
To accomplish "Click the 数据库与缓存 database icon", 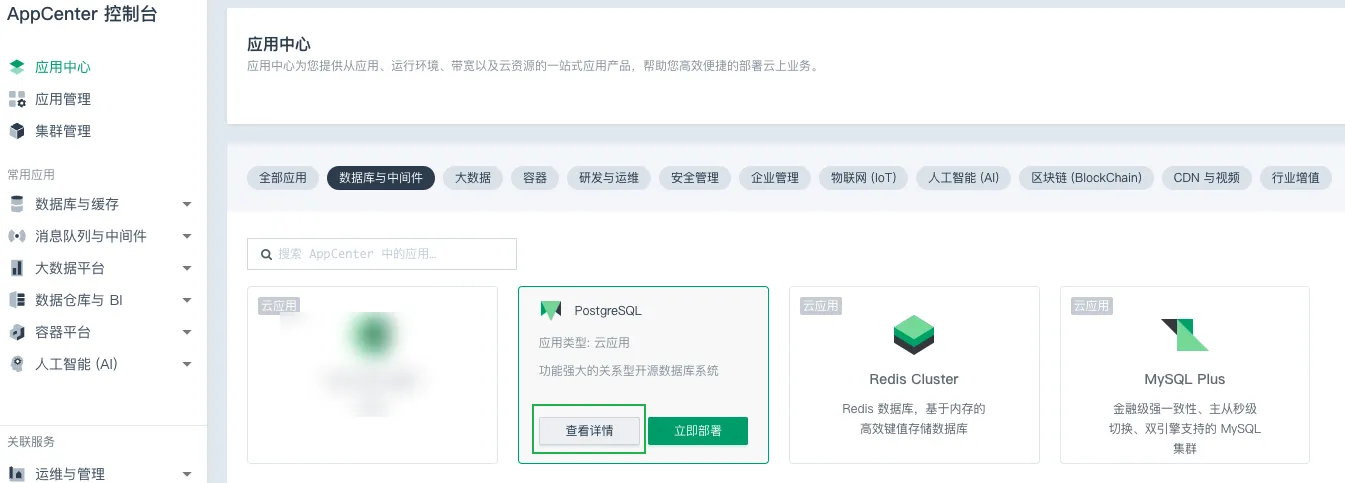I will point(17,204).
